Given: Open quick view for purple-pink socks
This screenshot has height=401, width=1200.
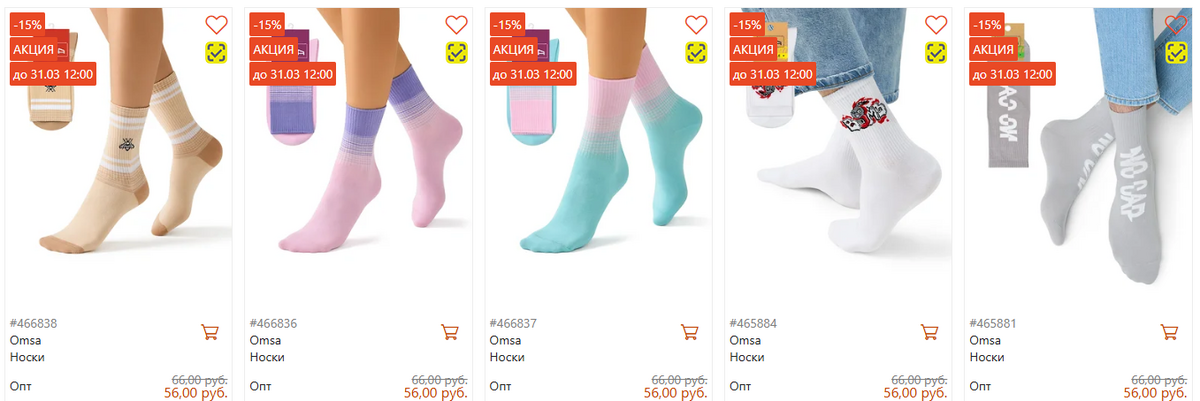Looking at the screenshot, I should point(456,52).
